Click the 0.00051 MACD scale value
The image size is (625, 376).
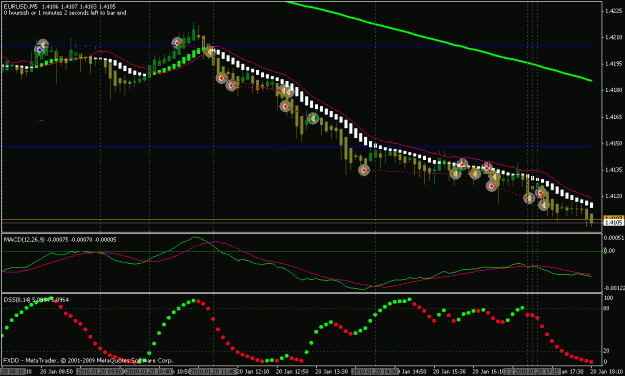click(614, 238)
